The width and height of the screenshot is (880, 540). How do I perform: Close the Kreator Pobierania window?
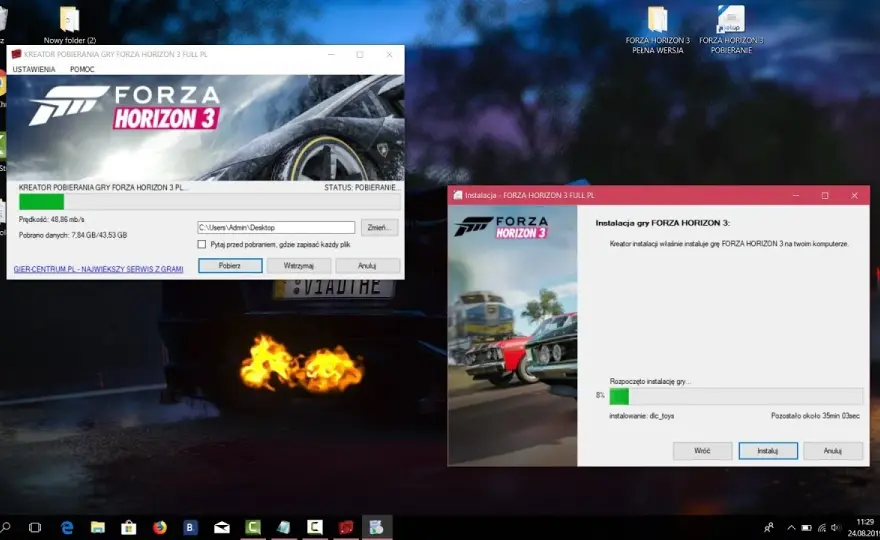point(389,54)
